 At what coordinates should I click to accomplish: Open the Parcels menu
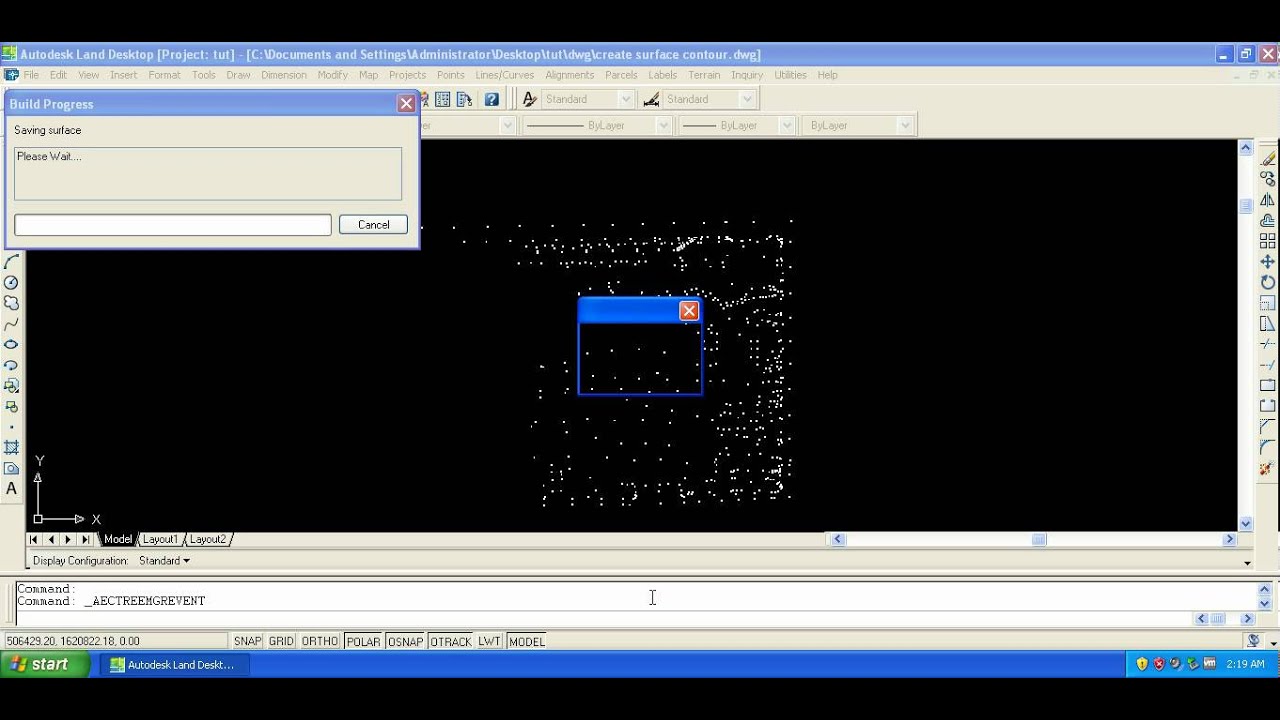(x=621, y=75)
